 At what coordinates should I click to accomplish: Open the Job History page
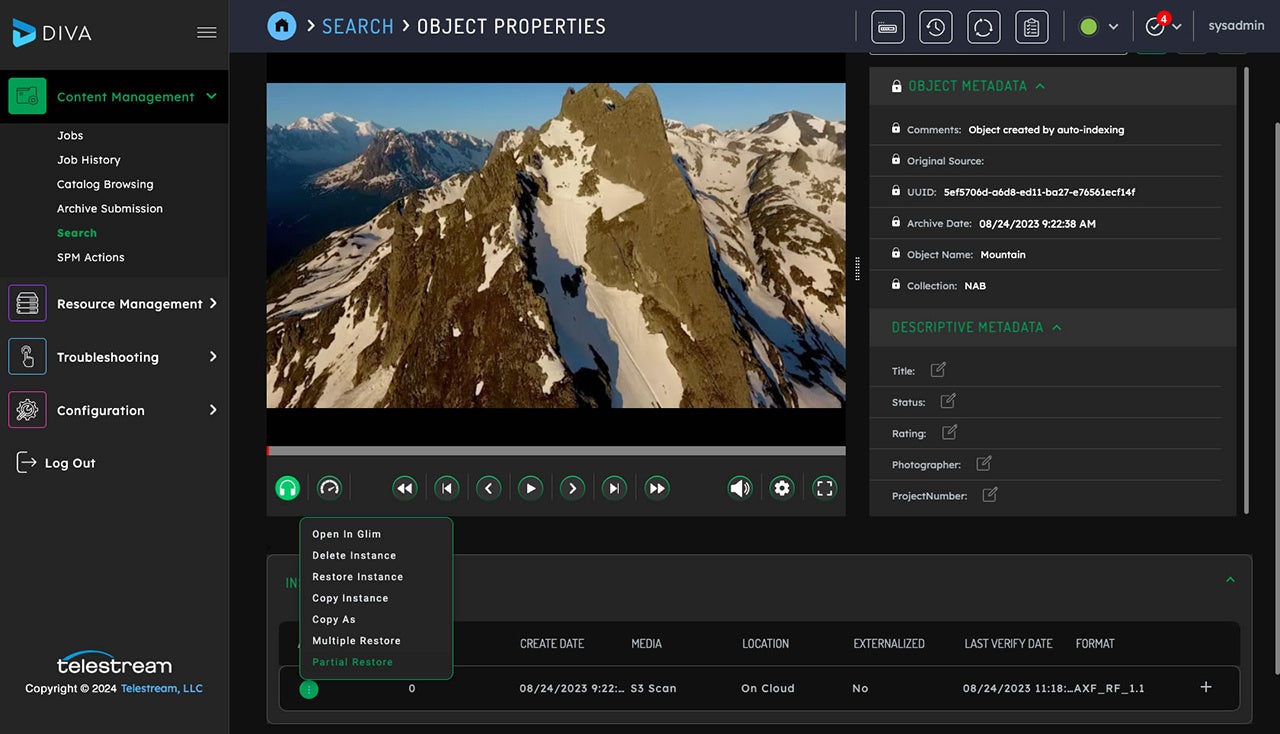(x=88, y=160)
